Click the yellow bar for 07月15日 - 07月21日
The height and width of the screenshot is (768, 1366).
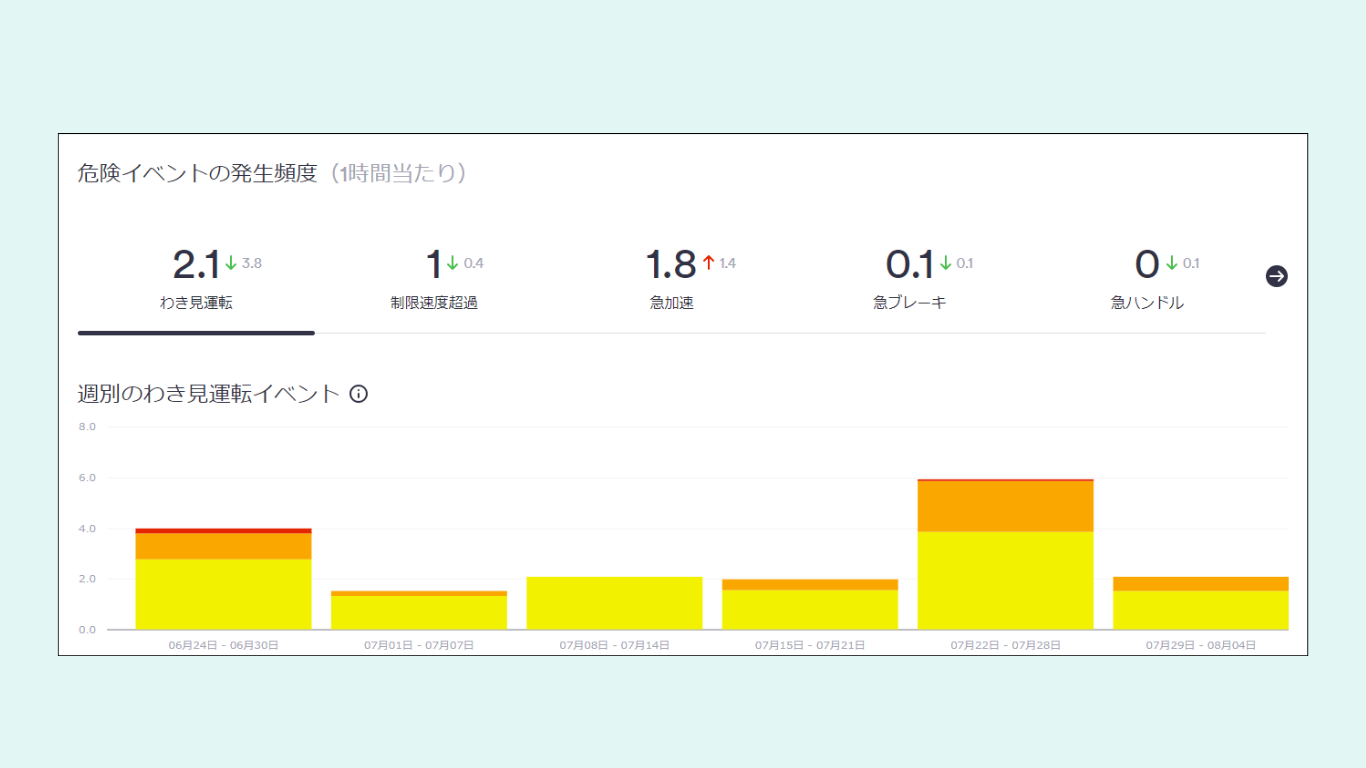810,609
